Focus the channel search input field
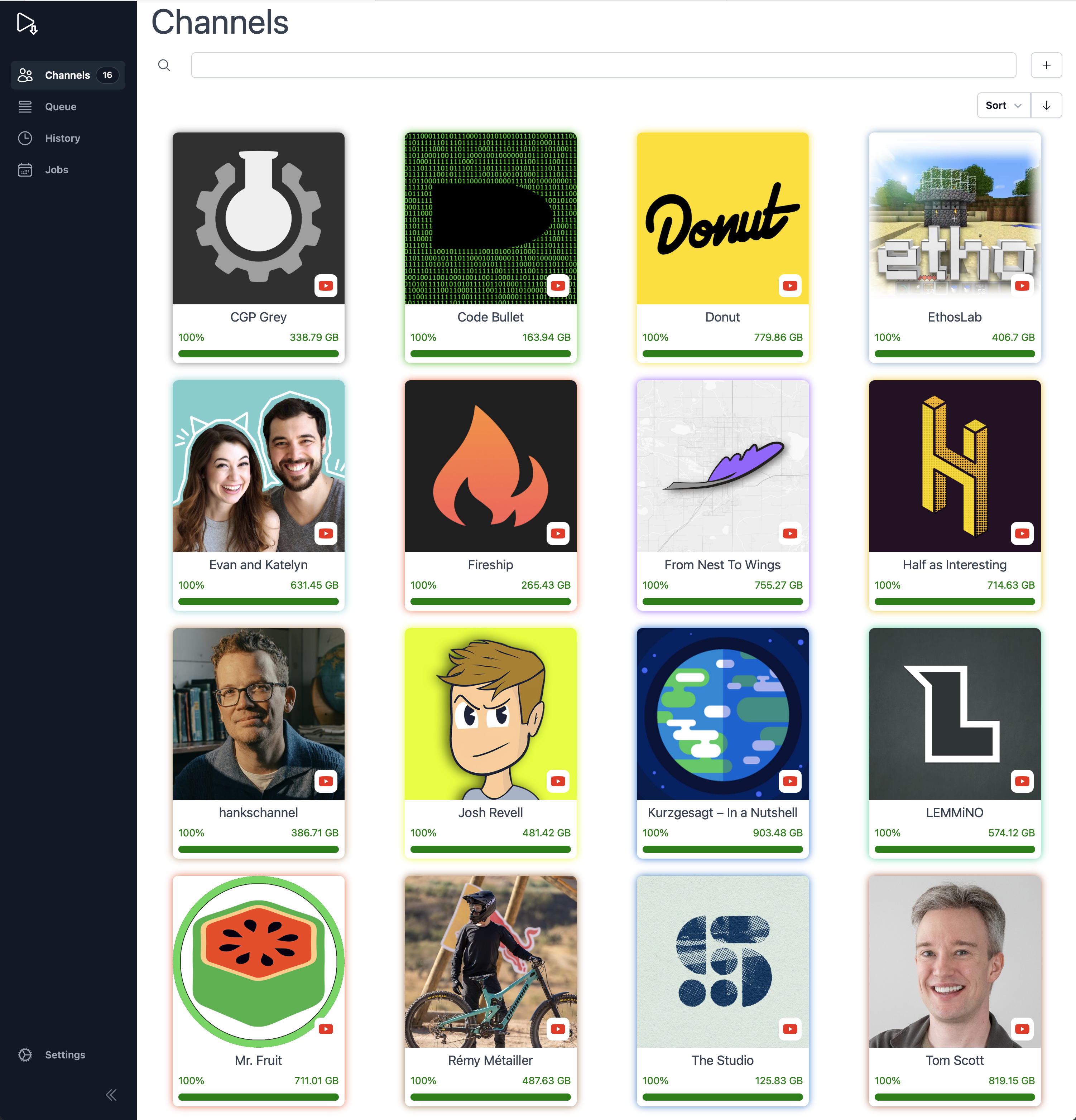 603,65
